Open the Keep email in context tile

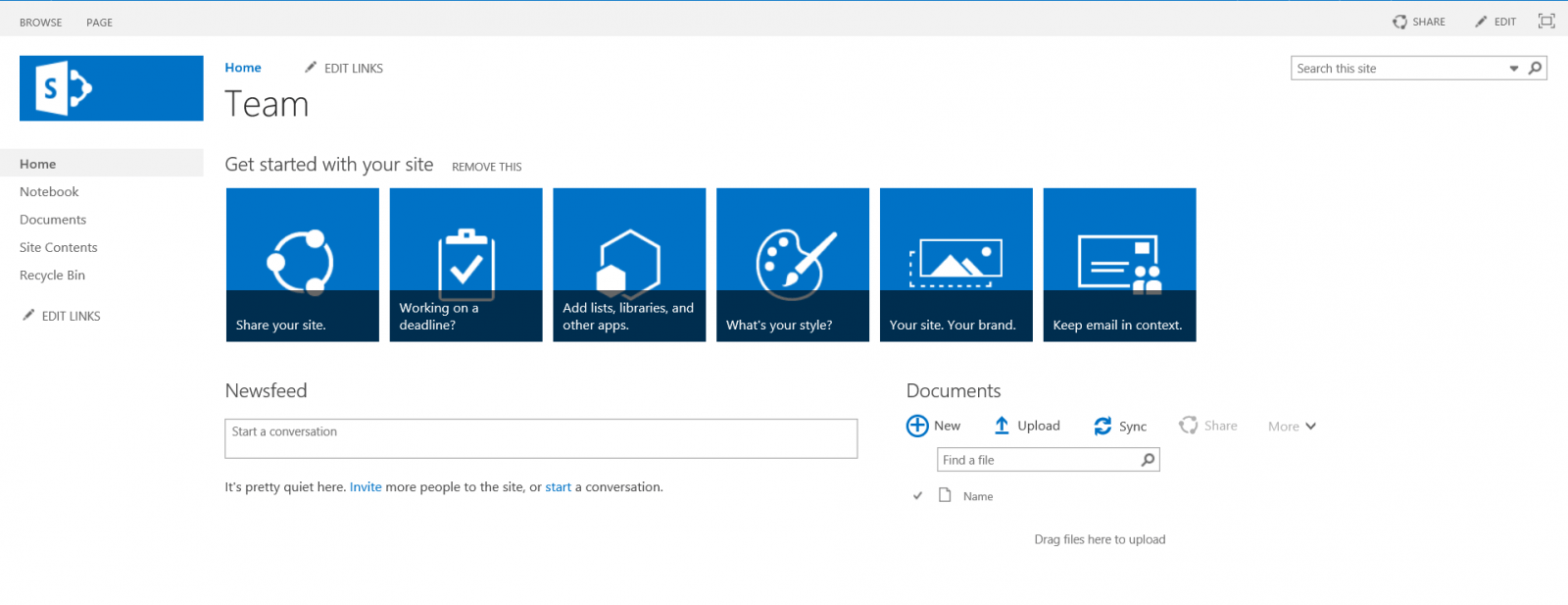point(1120,265)
